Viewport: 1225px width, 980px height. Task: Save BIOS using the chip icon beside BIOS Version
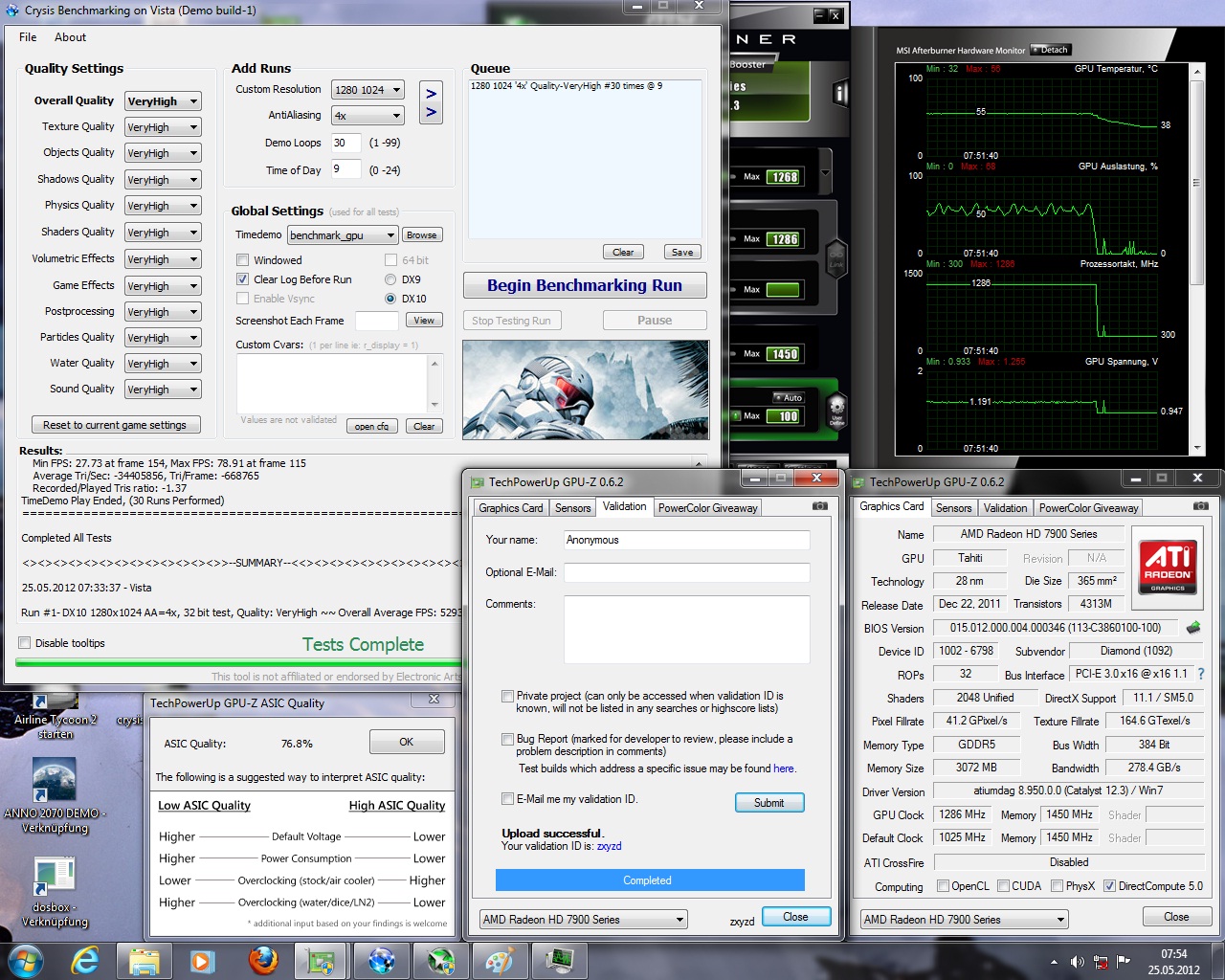coord(1193,628)
